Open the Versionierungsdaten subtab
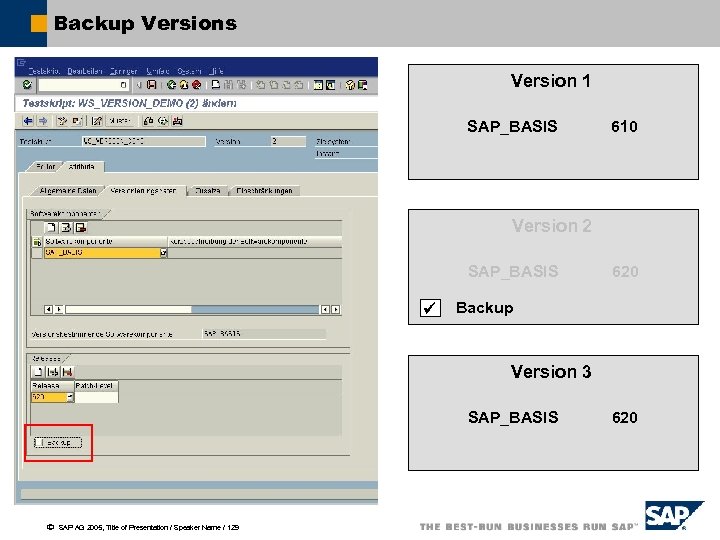Screen dimensions: 720x540 [x=143, y=191]
